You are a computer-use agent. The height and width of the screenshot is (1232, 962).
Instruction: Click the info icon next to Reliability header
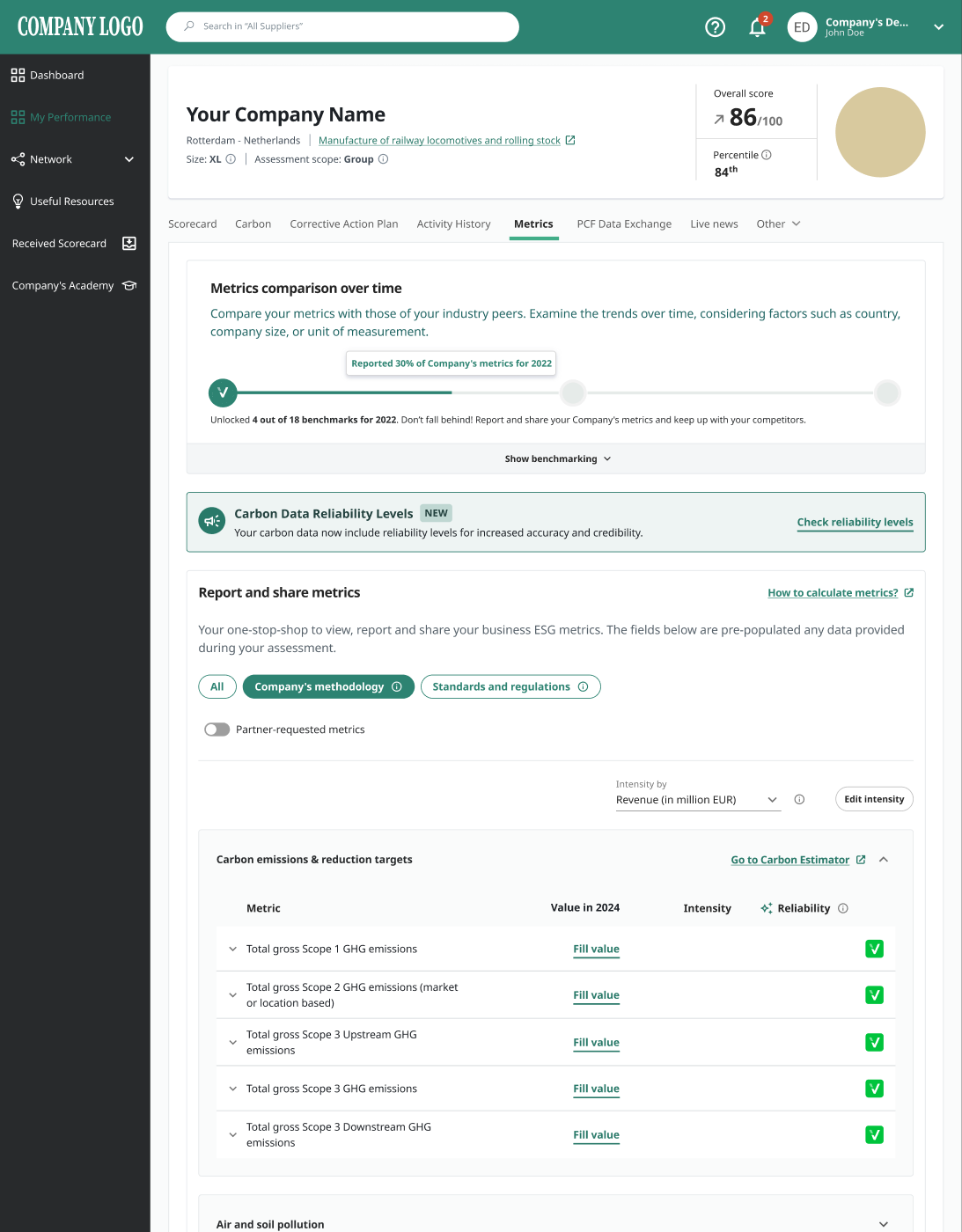click(x=843, y=908)
